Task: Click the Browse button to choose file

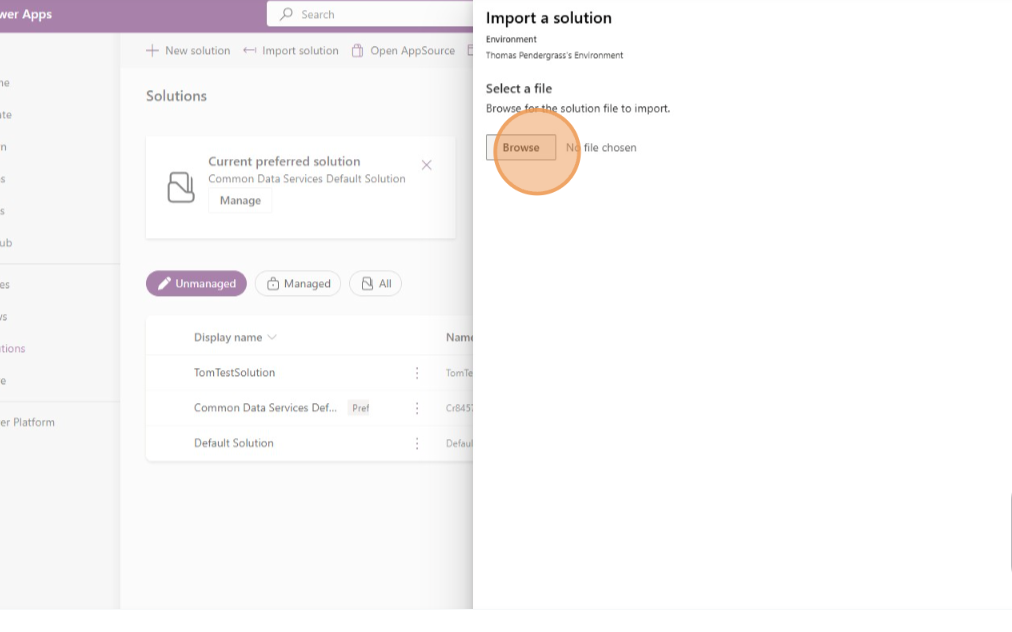Action: [521, 147]
